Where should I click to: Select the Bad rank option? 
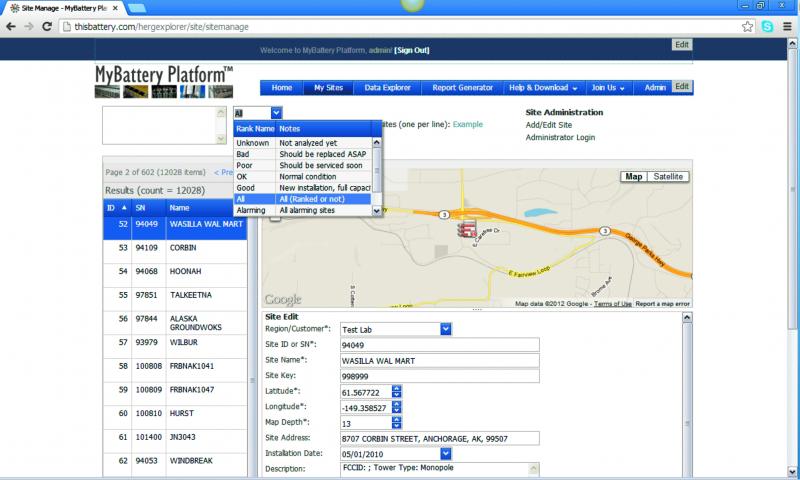click(x=303, y=154)
